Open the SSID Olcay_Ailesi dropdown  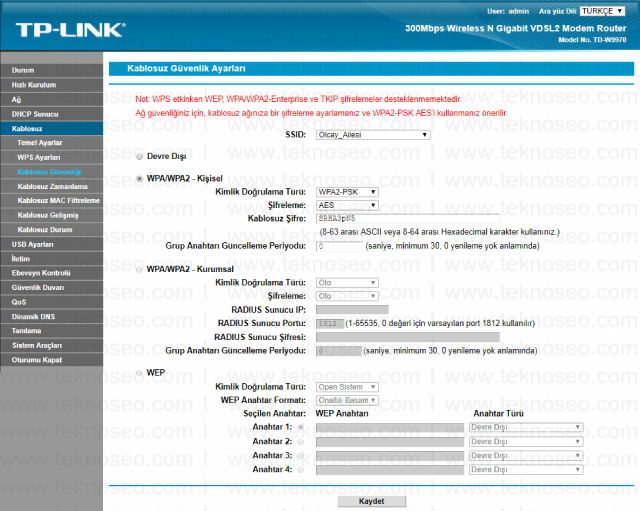[373, 135]
